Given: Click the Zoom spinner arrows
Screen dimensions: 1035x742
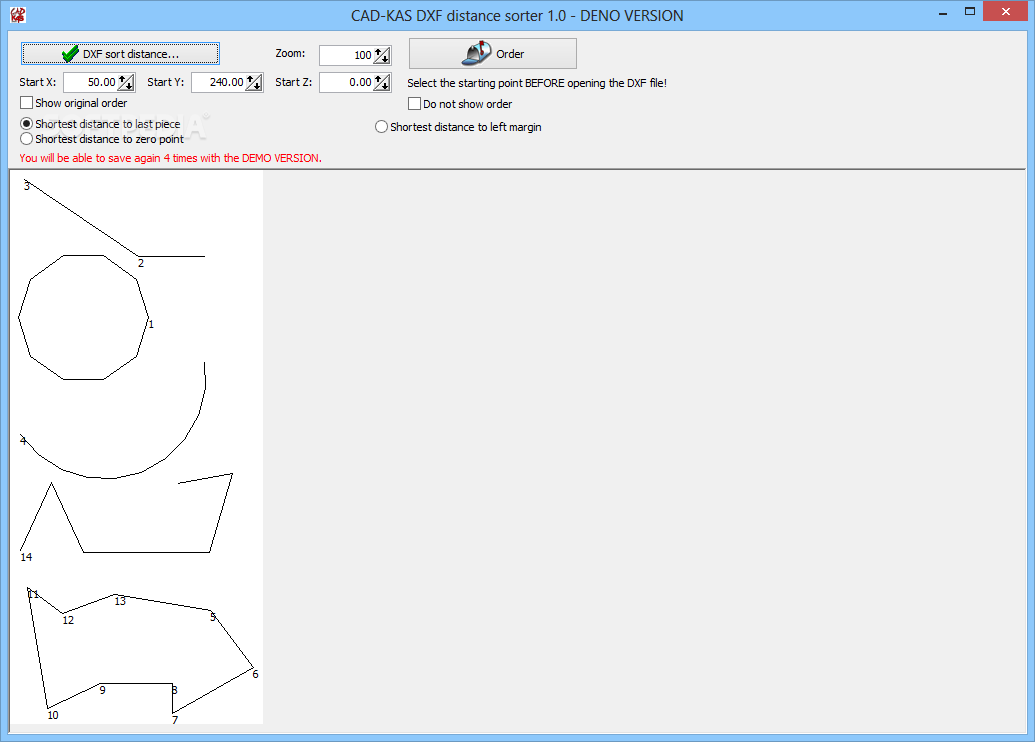Looking at the screenshot, I should 382,55.
